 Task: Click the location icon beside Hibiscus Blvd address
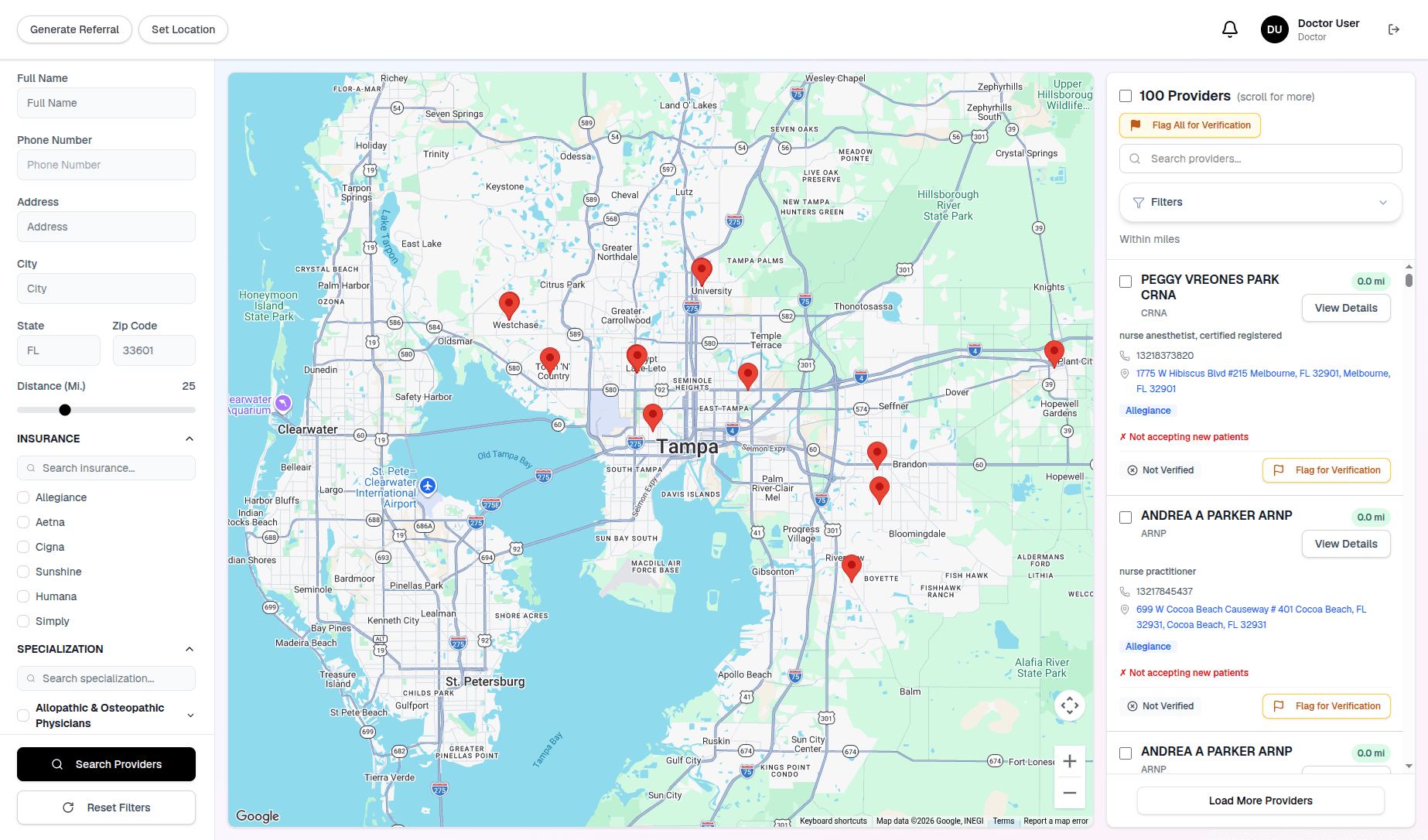(x=1125, y=374)
